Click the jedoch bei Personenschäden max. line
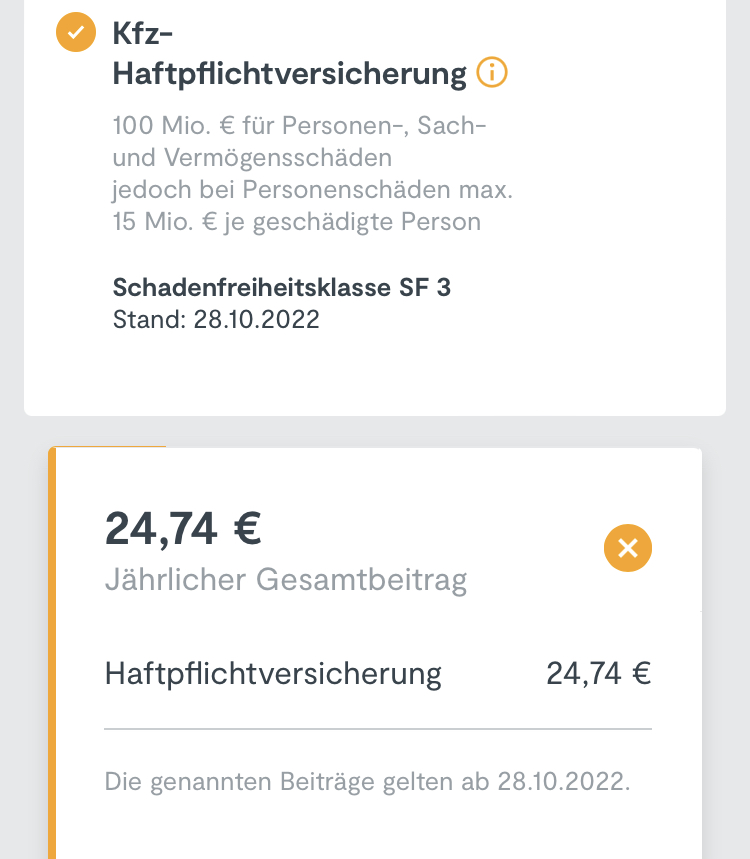750x859 pixels. click(x=312, y=190)
